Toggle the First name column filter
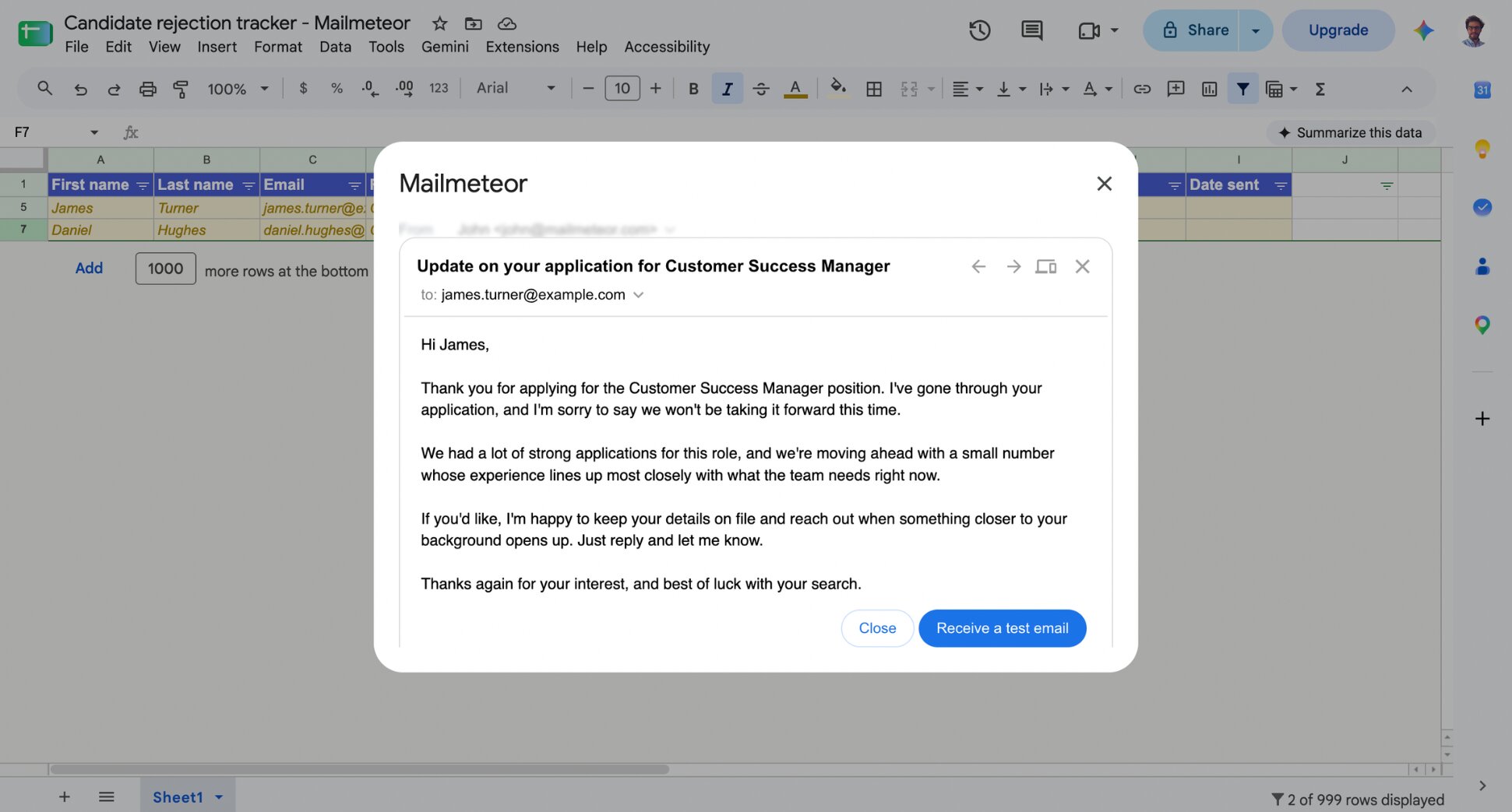The height and width of the screenshot is (812, 1512). (x=143, y=185)
